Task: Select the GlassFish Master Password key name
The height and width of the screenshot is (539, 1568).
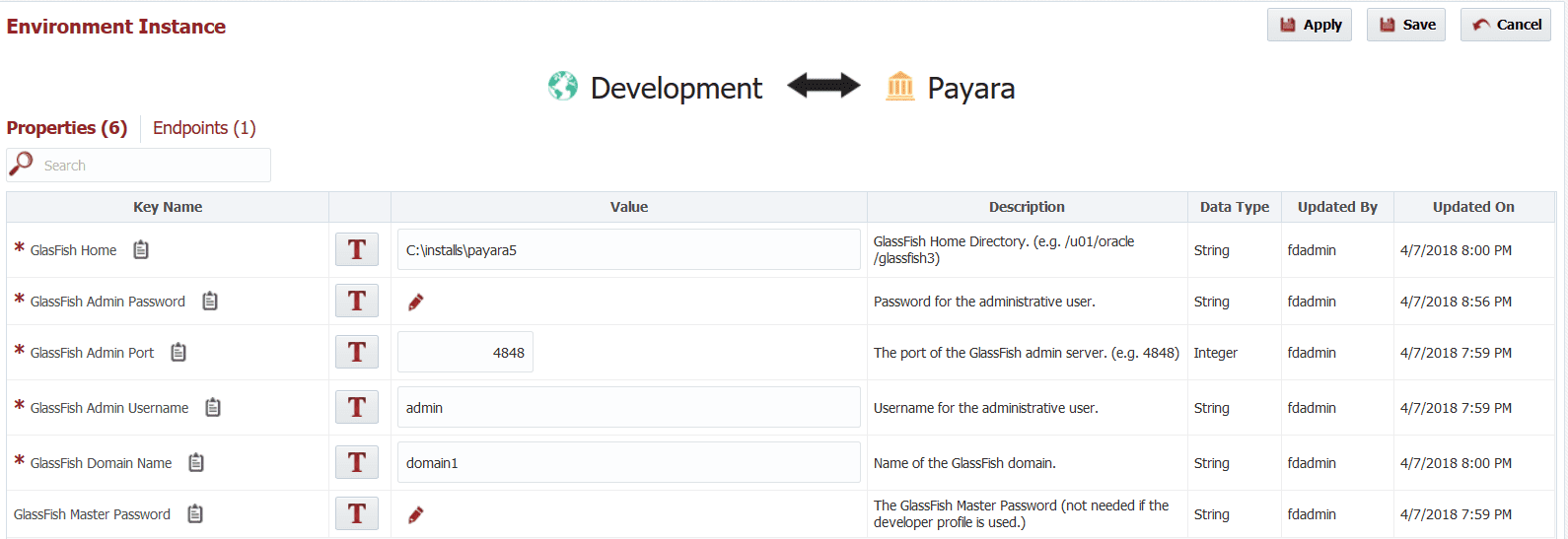Action: (x=92, y=514)
